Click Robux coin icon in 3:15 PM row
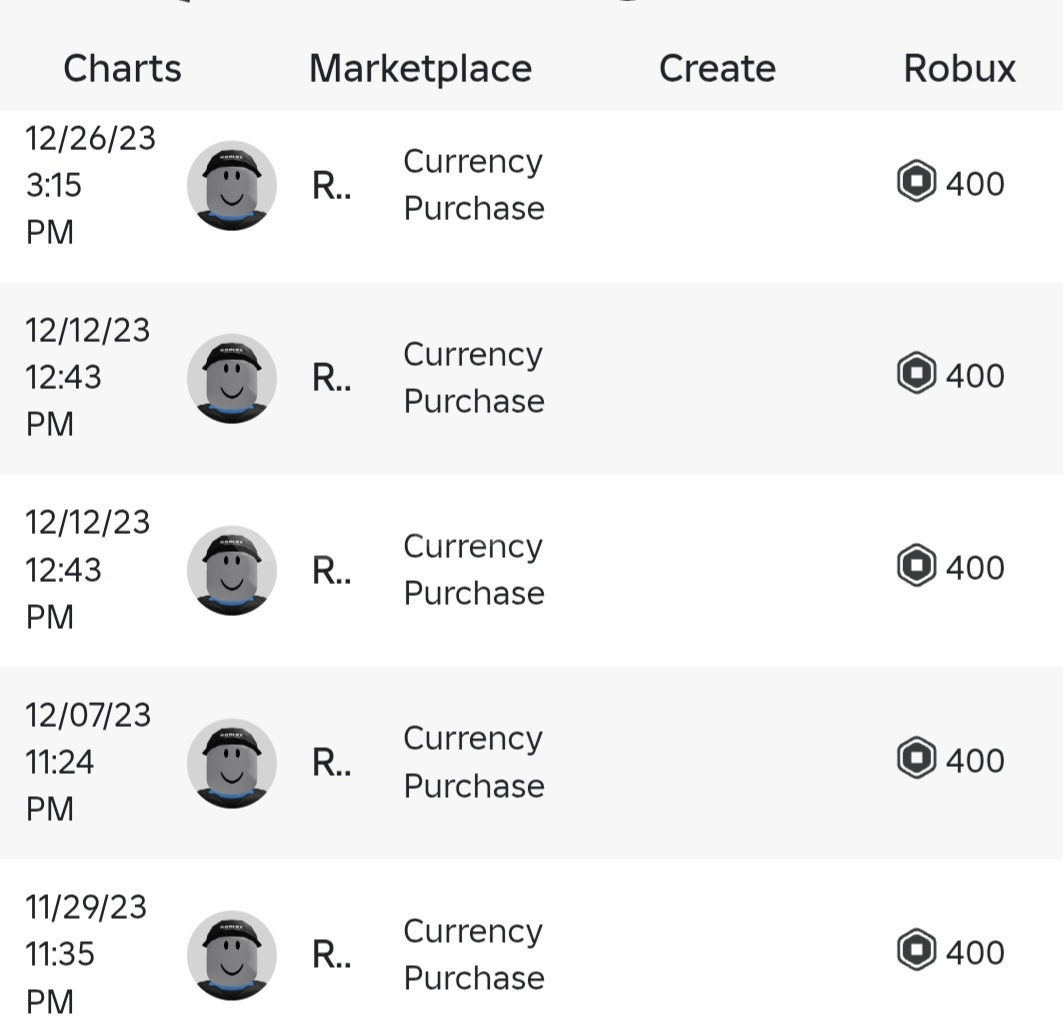Screen dimensions: 1063x1036 (x=916, y=184)
